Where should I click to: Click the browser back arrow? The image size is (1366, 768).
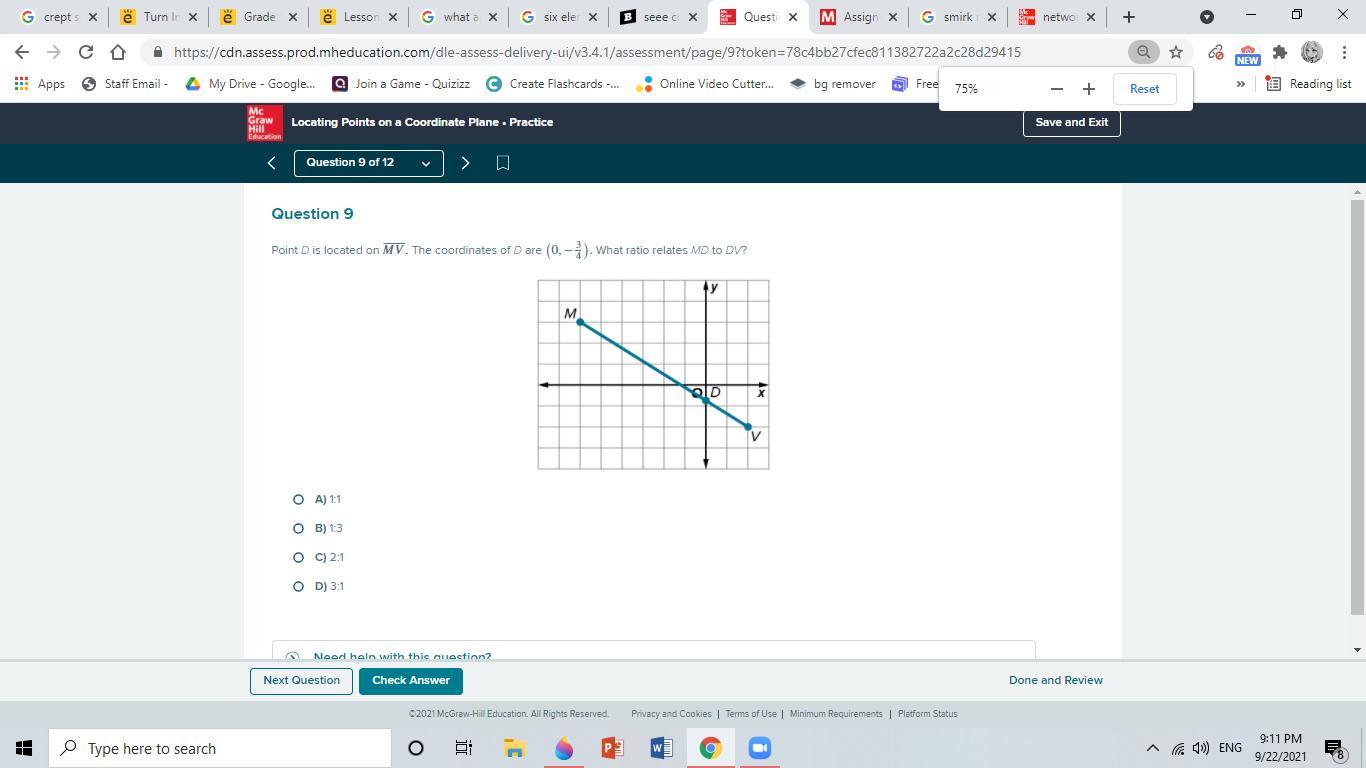[22, 52]
